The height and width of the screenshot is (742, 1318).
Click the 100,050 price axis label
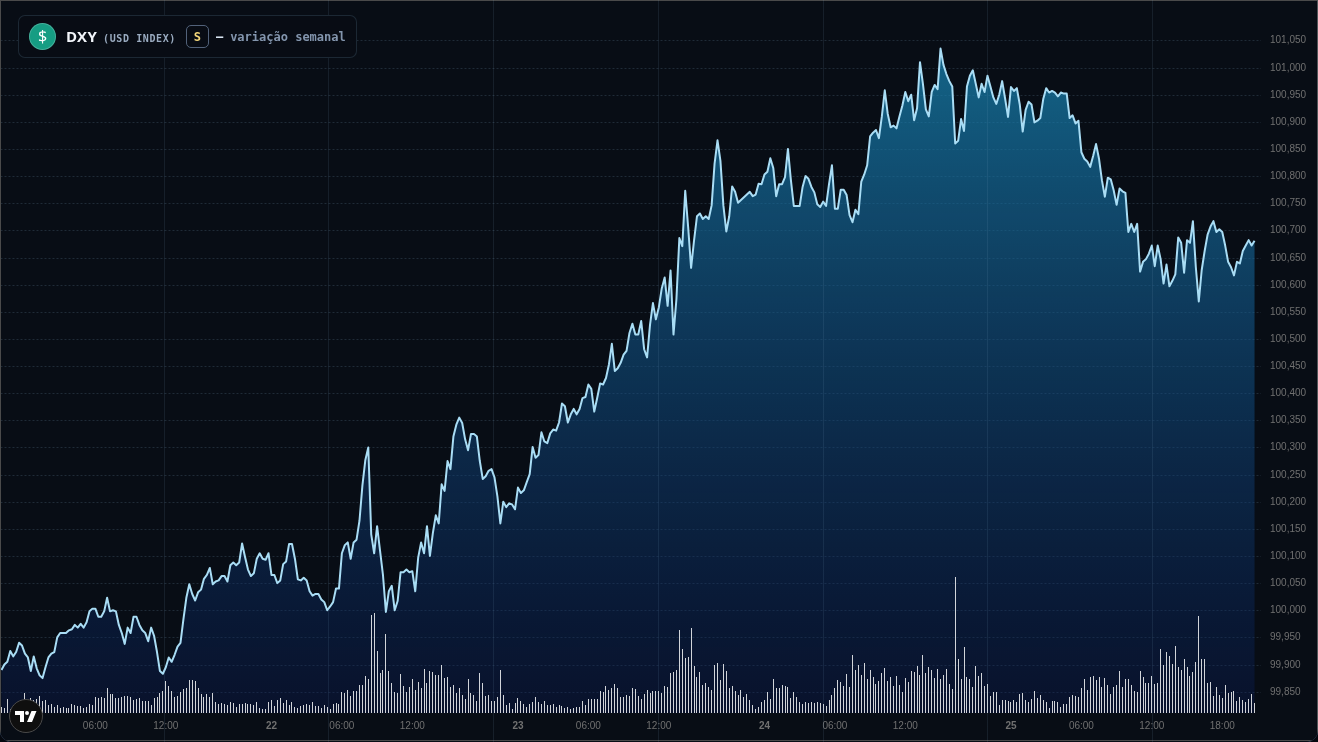[1288, 582]
